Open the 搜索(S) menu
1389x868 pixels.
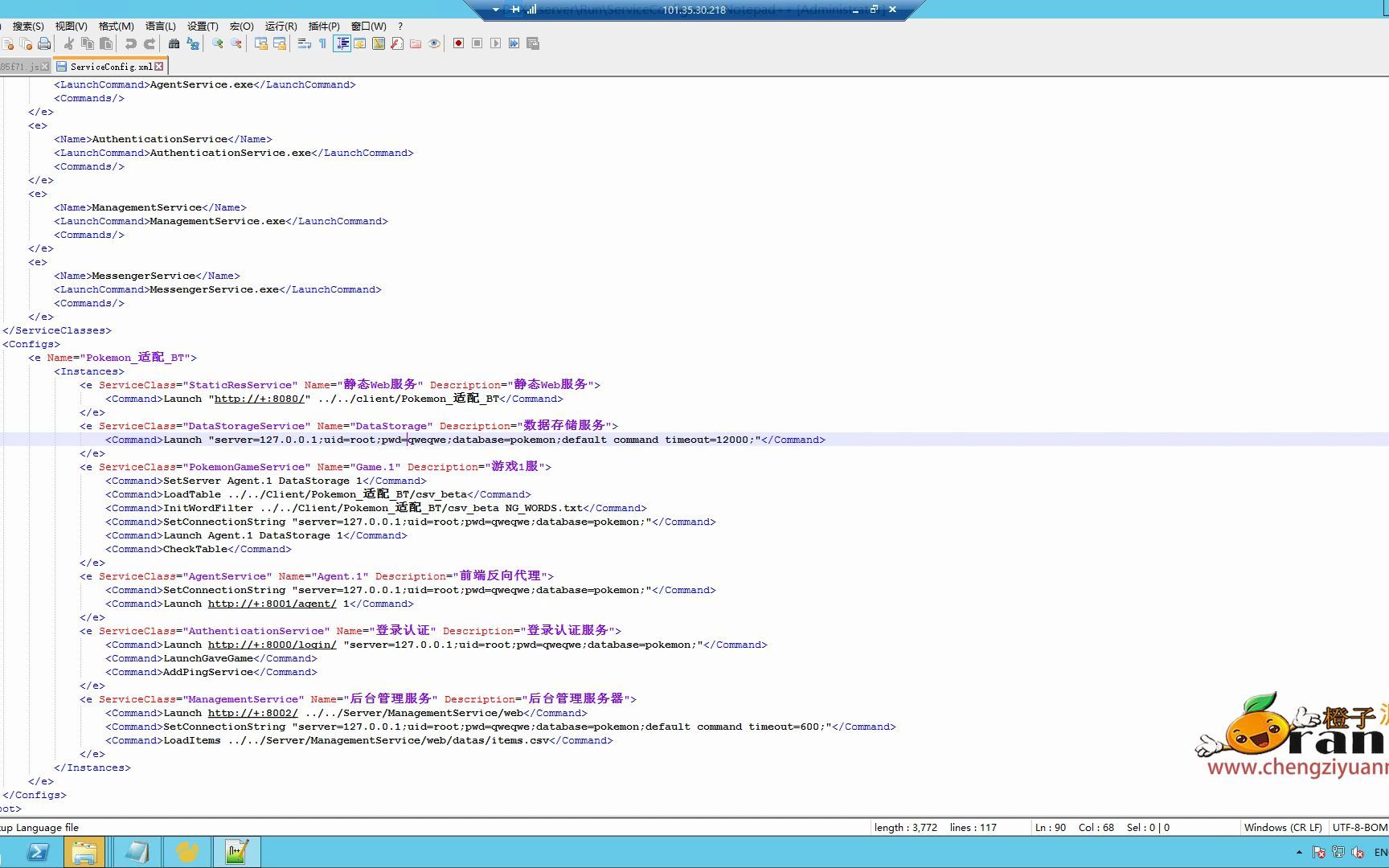point(28,27)
